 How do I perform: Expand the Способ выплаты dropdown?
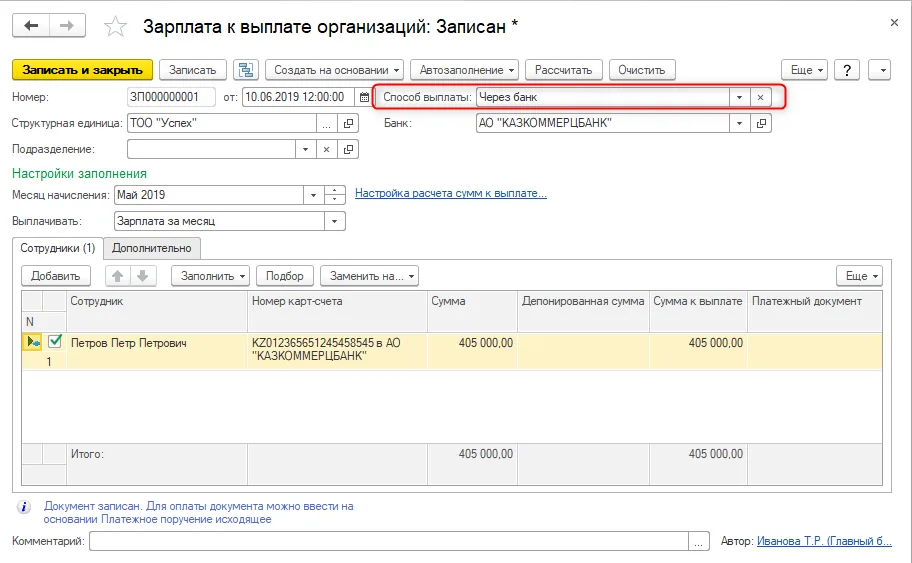click(739, 97)
